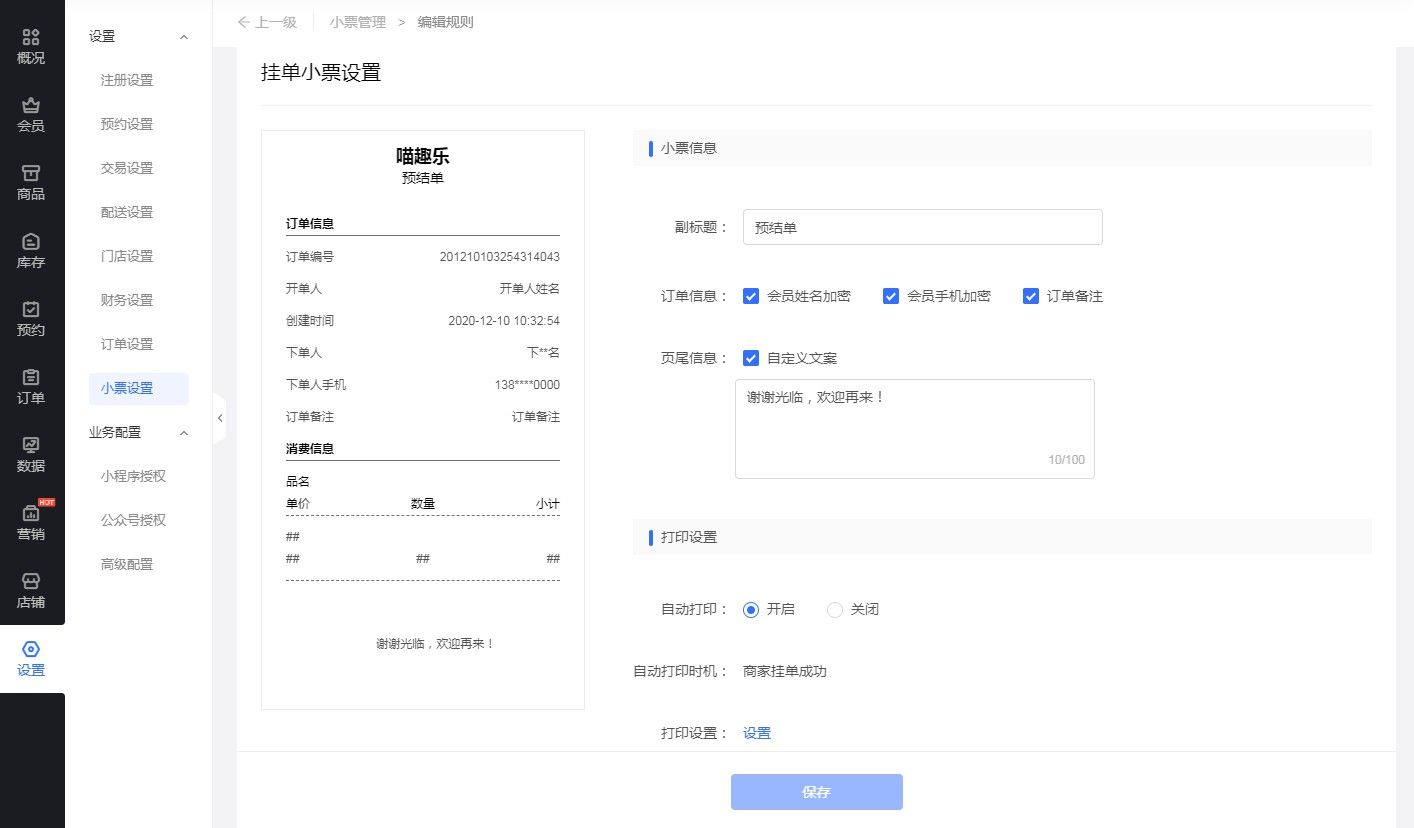
Task: Open 公众号授权
Action: tap(133, 520)
